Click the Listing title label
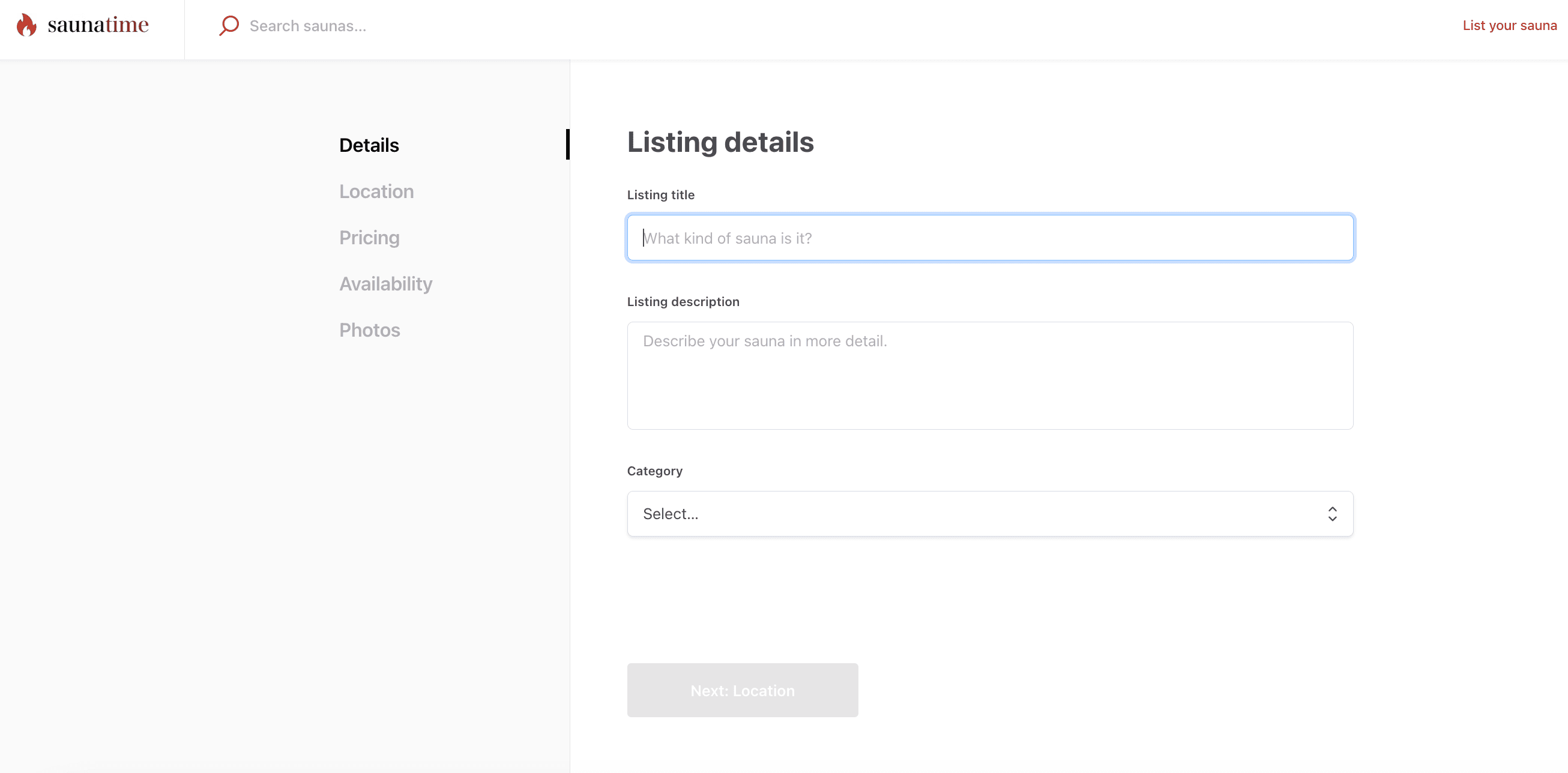This screenshot has width=1568, height=773. point(660,195)
